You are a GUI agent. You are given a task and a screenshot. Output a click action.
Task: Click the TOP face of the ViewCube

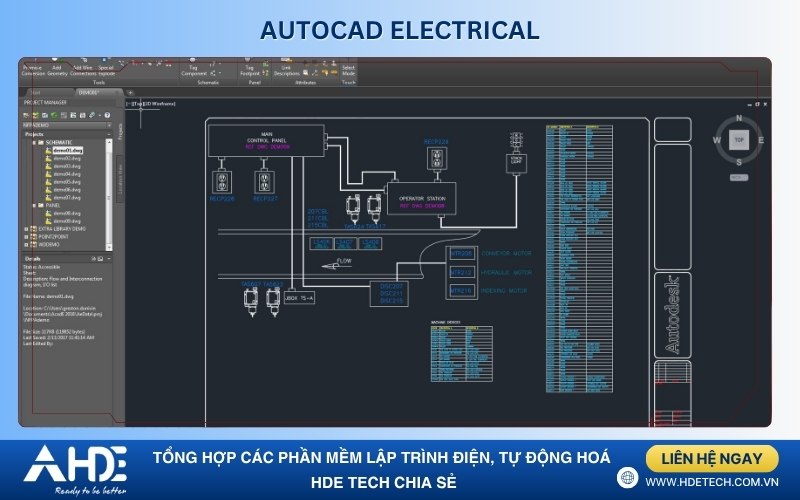pos(738,139)
